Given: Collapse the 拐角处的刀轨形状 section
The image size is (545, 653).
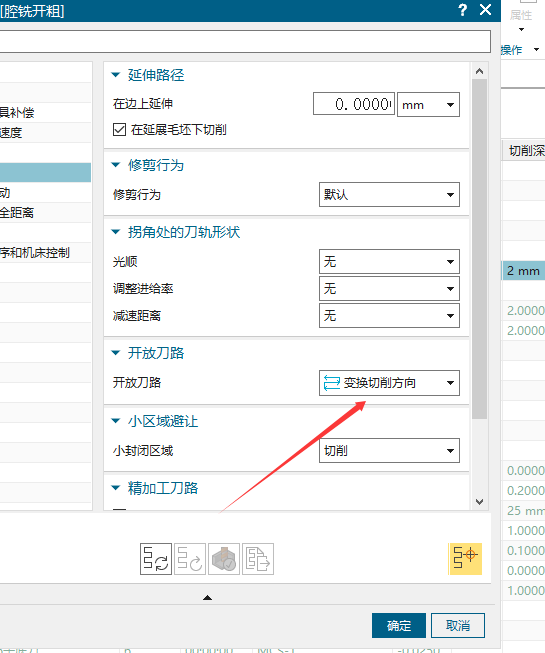Looking at the screenshot, I should click(116, 232).
